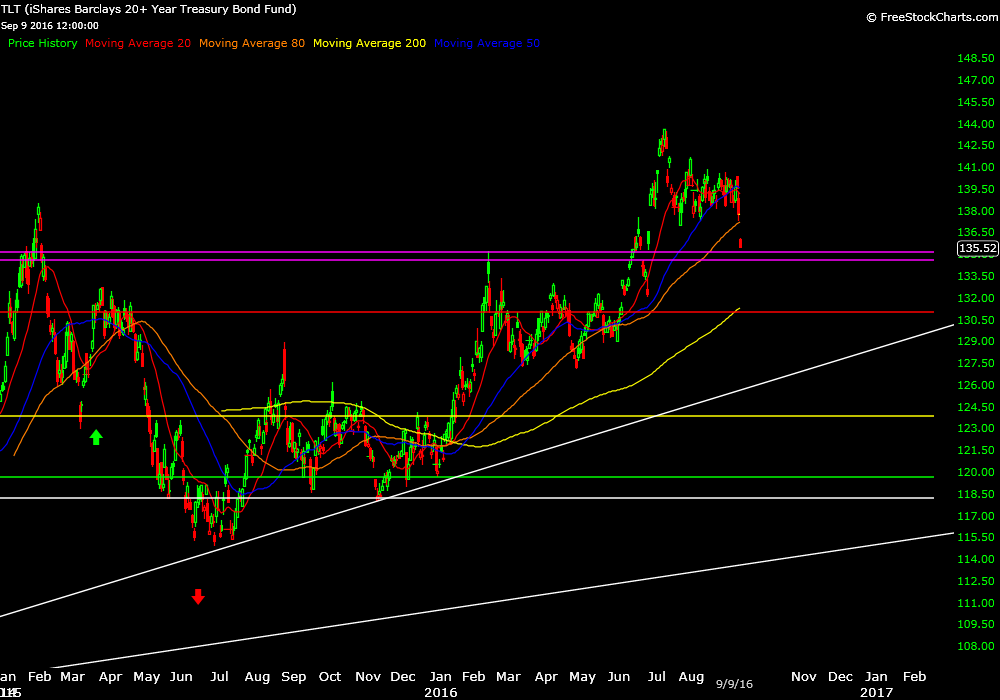
Task: Click the 118.50 price axis label
Action: click(x=976, y=494)
